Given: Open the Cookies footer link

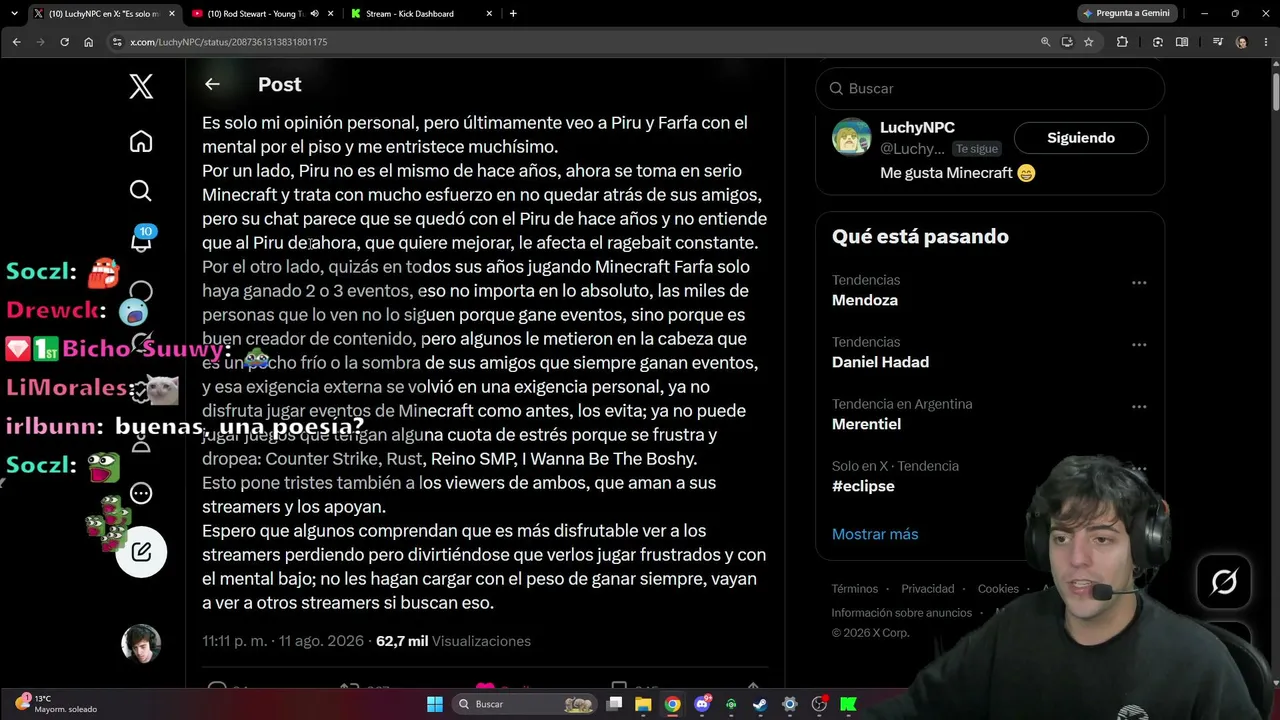Looking at the screenshot, I should (x=998, y=589).
